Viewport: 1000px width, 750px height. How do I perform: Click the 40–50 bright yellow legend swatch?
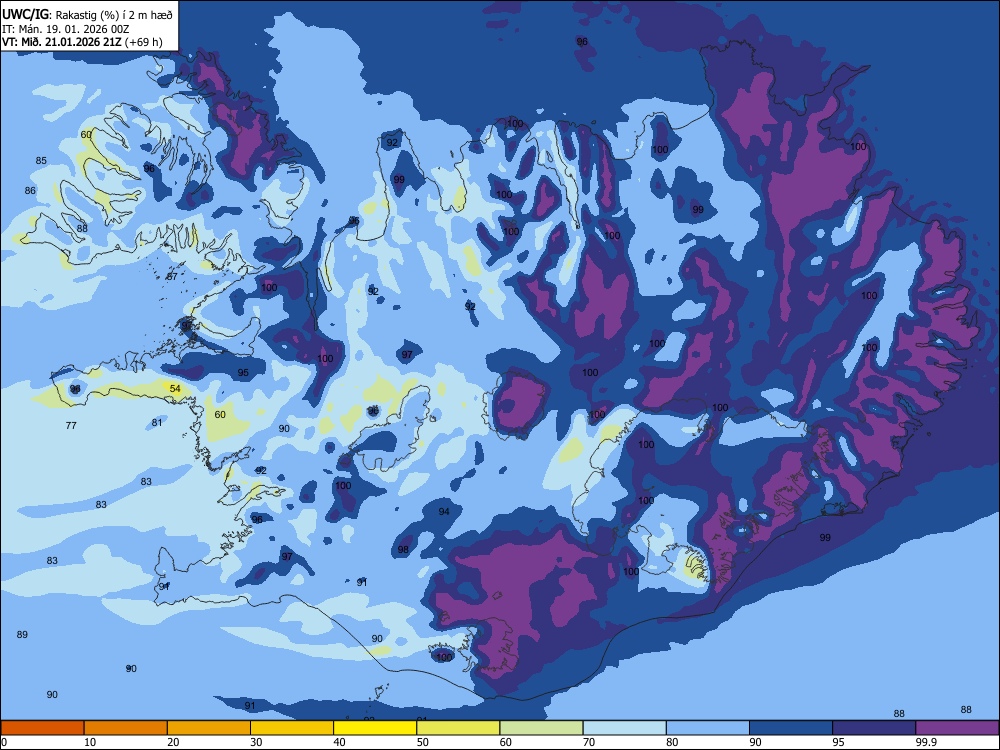pos(375,728)
